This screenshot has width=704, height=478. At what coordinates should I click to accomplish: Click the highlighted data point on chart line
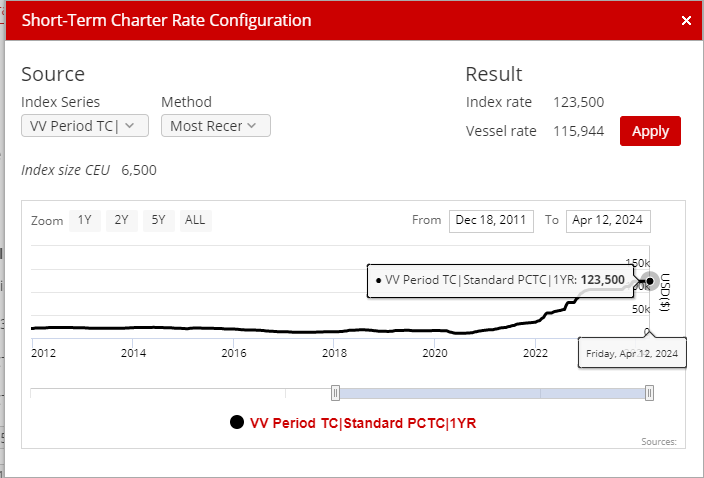(649, 281)
